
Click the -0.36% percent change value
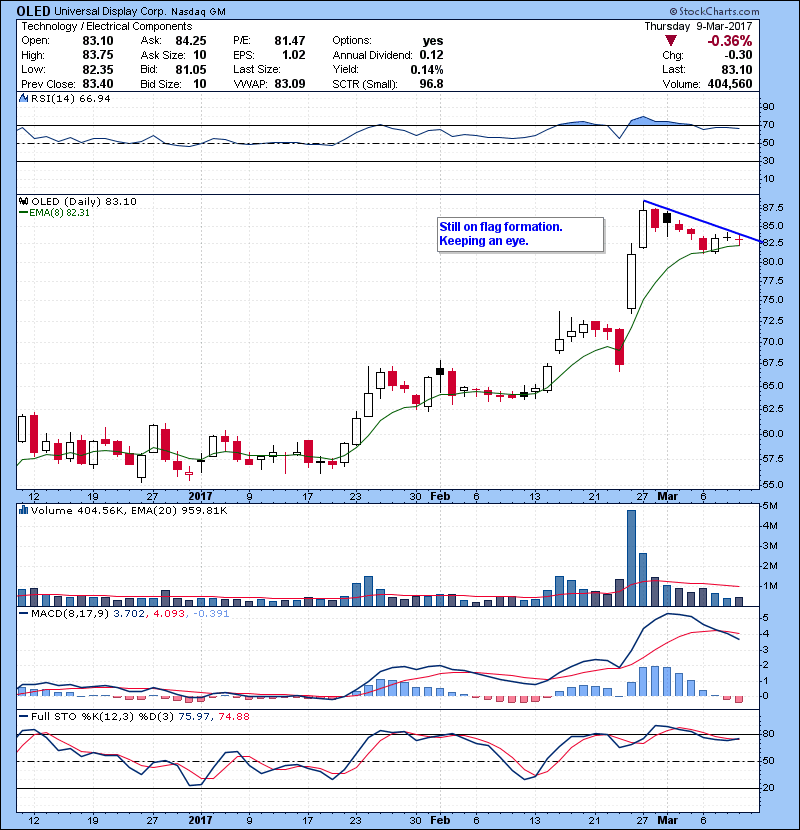tap(730, 41)
